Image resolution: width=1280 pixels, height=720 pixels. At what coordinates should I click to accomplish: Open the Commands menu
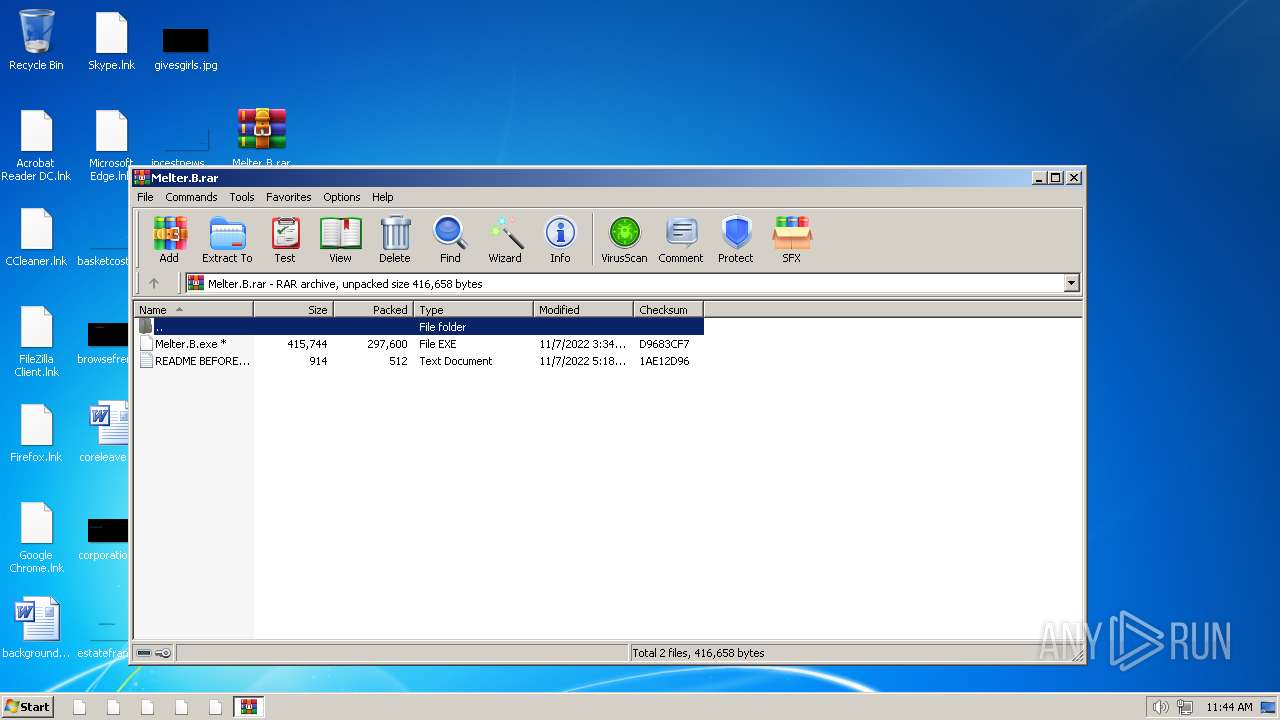point(191,197)
